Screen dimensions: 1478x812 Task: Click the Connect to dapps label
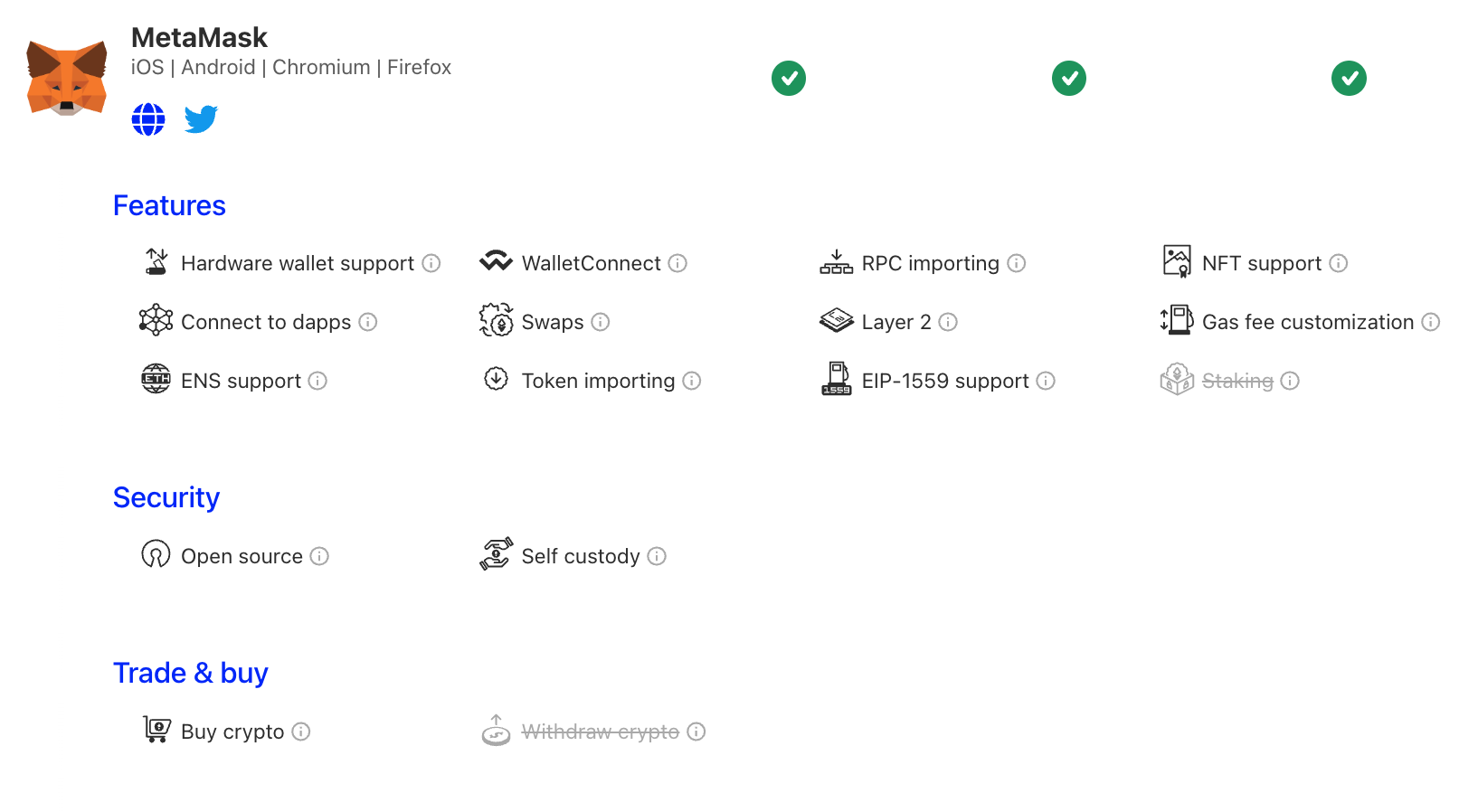pos(266,322)
